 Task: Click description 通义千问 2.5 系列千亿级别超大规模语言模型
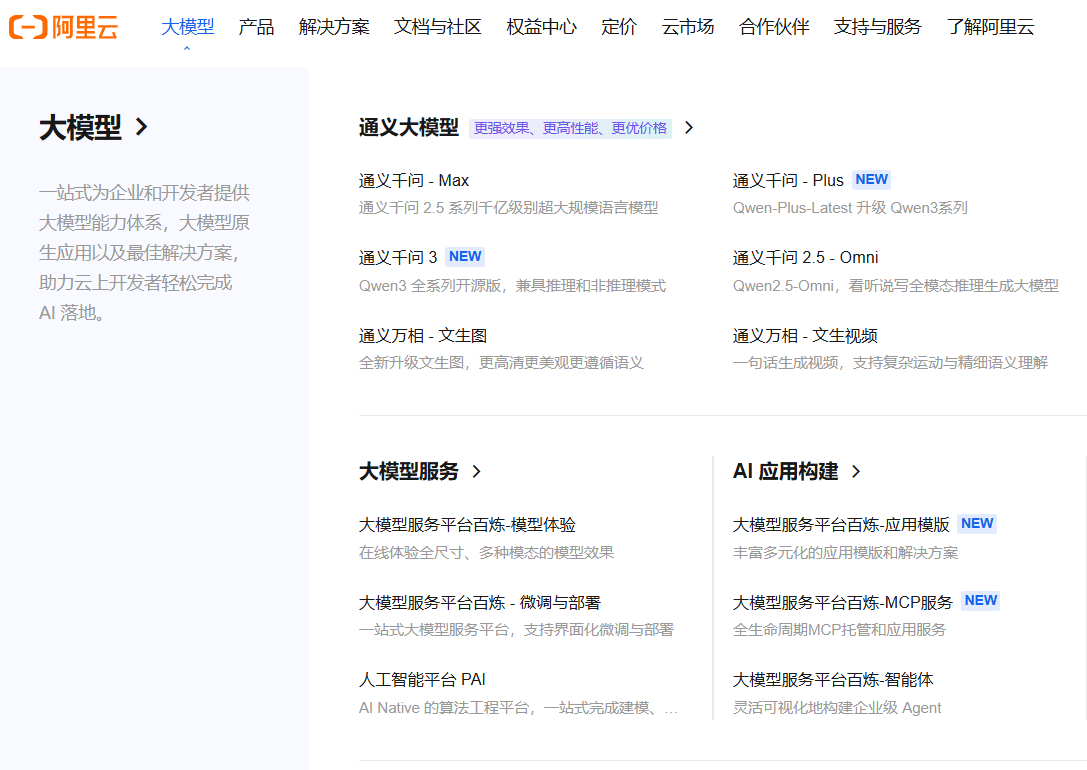[x=508, y=208]
